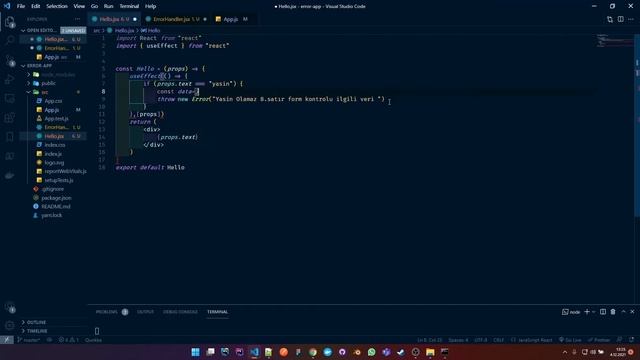Click the Split Editor Right icon

(620, 19)
